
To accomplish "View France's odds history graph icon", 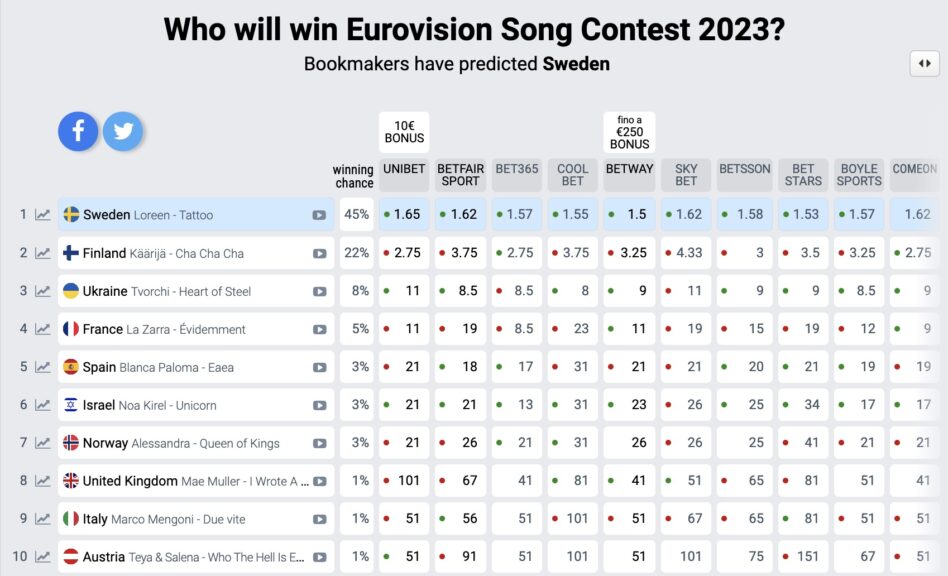I will tap(42, 329).
